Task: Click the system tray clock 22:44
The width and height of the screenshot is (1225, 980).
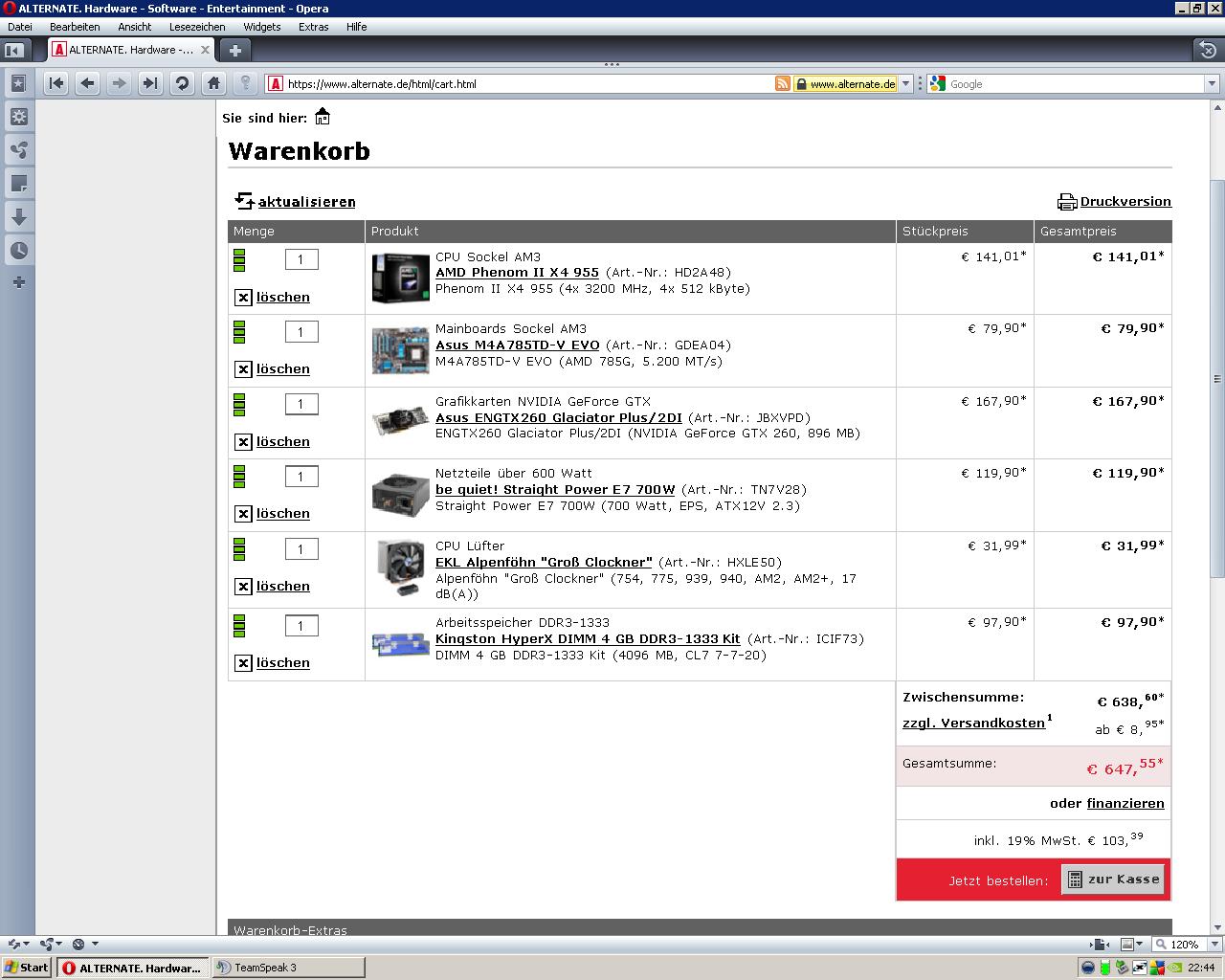Action: (x=1201, y=968)
